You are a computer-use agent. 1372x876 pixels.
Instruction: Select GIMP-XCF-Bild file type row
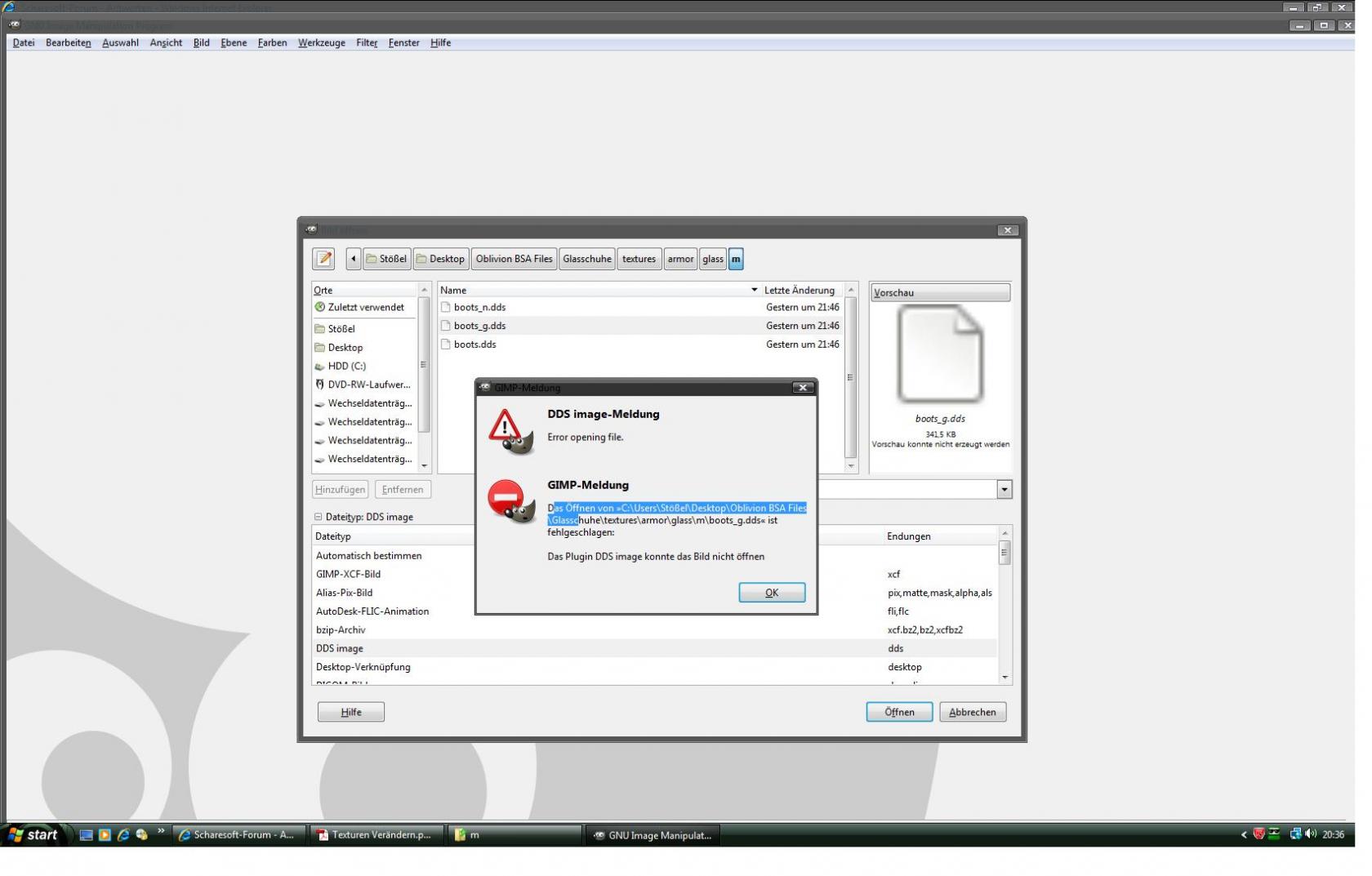click(x=349, y=574)
